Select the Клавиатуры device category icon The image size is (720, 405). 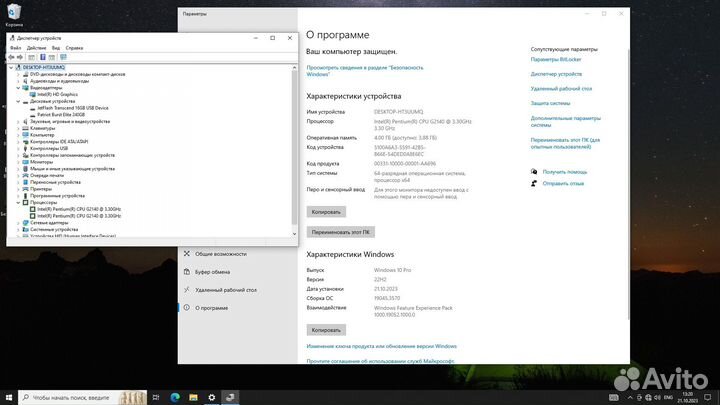point(26,128)
